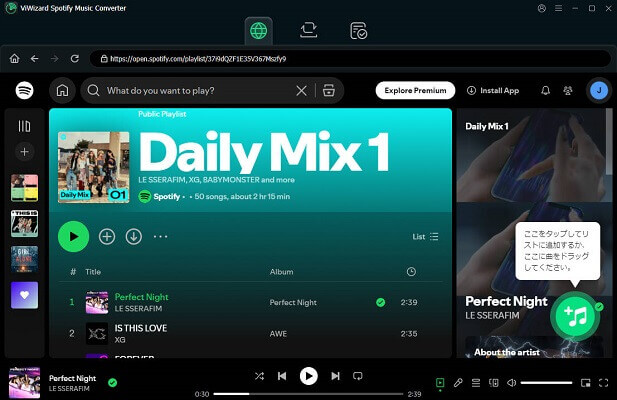Expand Your Library sidebar icon
The height and width of the screenshot is (400, 617).
[x=24, y=126]
